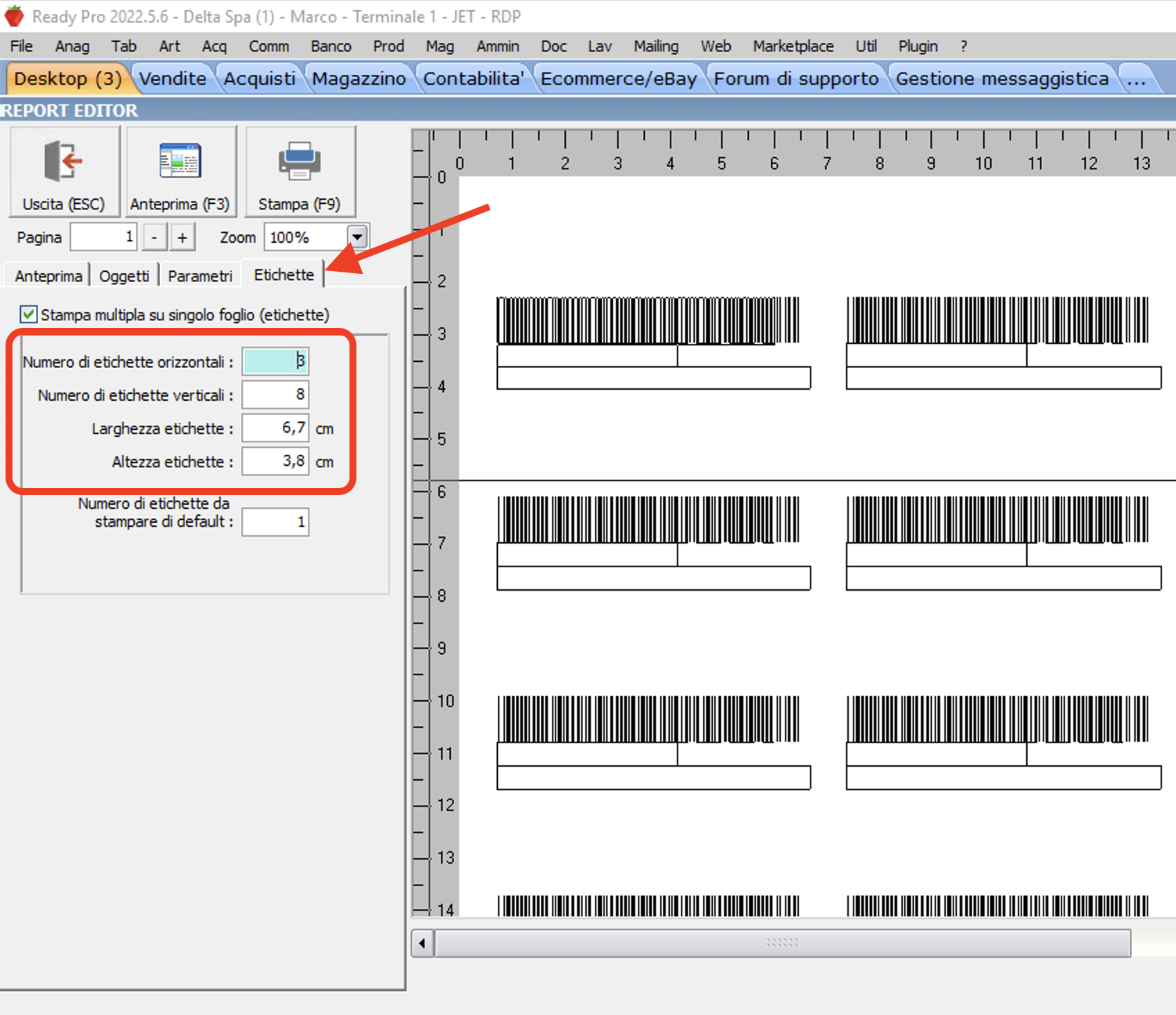Decrease page with the minus button
This screenshot has height=1015, width=1176.
155,237
